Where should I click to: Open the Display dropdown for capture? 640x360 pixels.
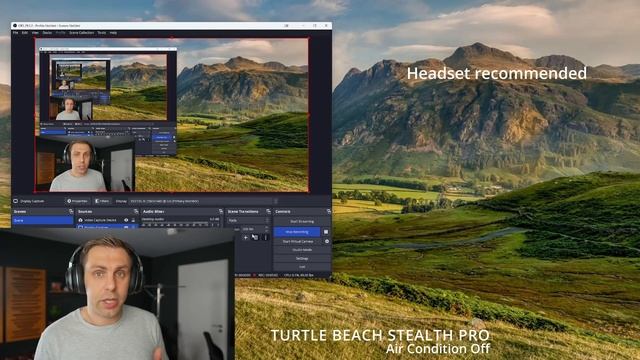(203, 201)
